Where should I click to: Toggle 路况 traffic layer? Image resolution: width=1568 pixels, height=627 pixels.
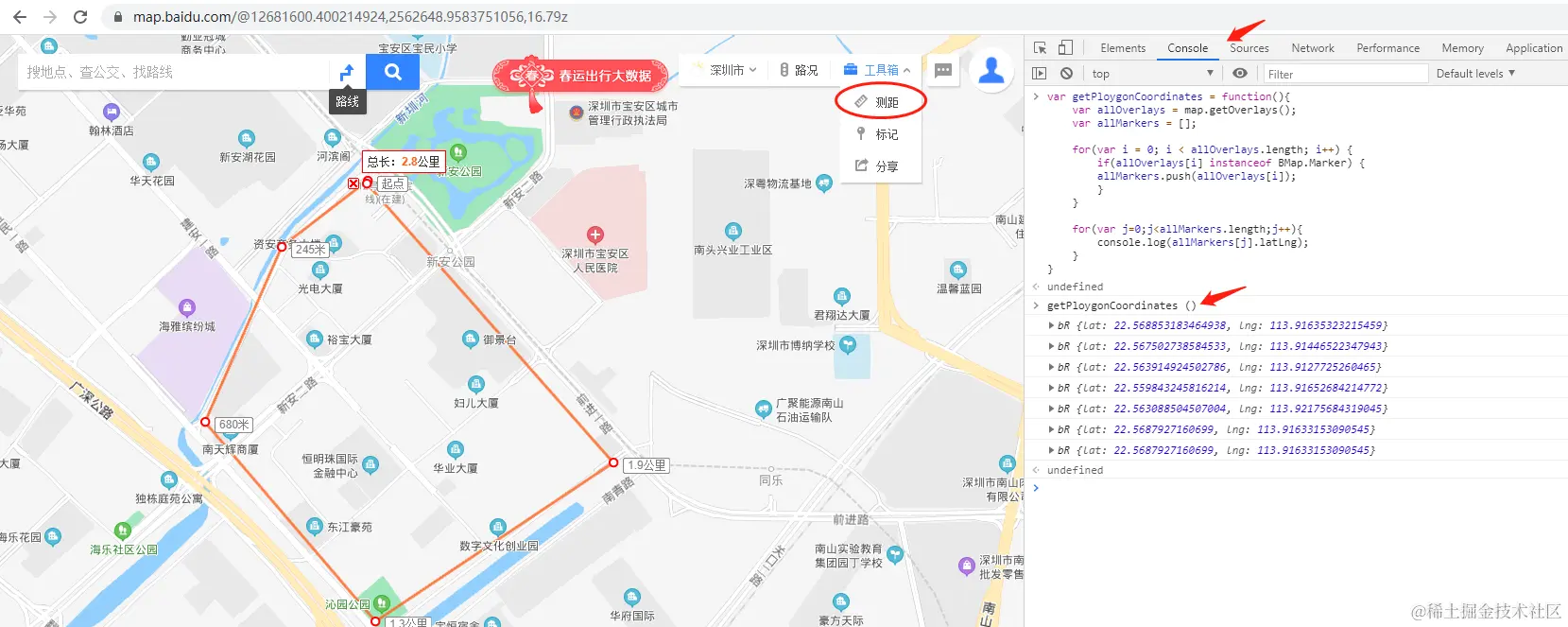[x=799, y=70]
